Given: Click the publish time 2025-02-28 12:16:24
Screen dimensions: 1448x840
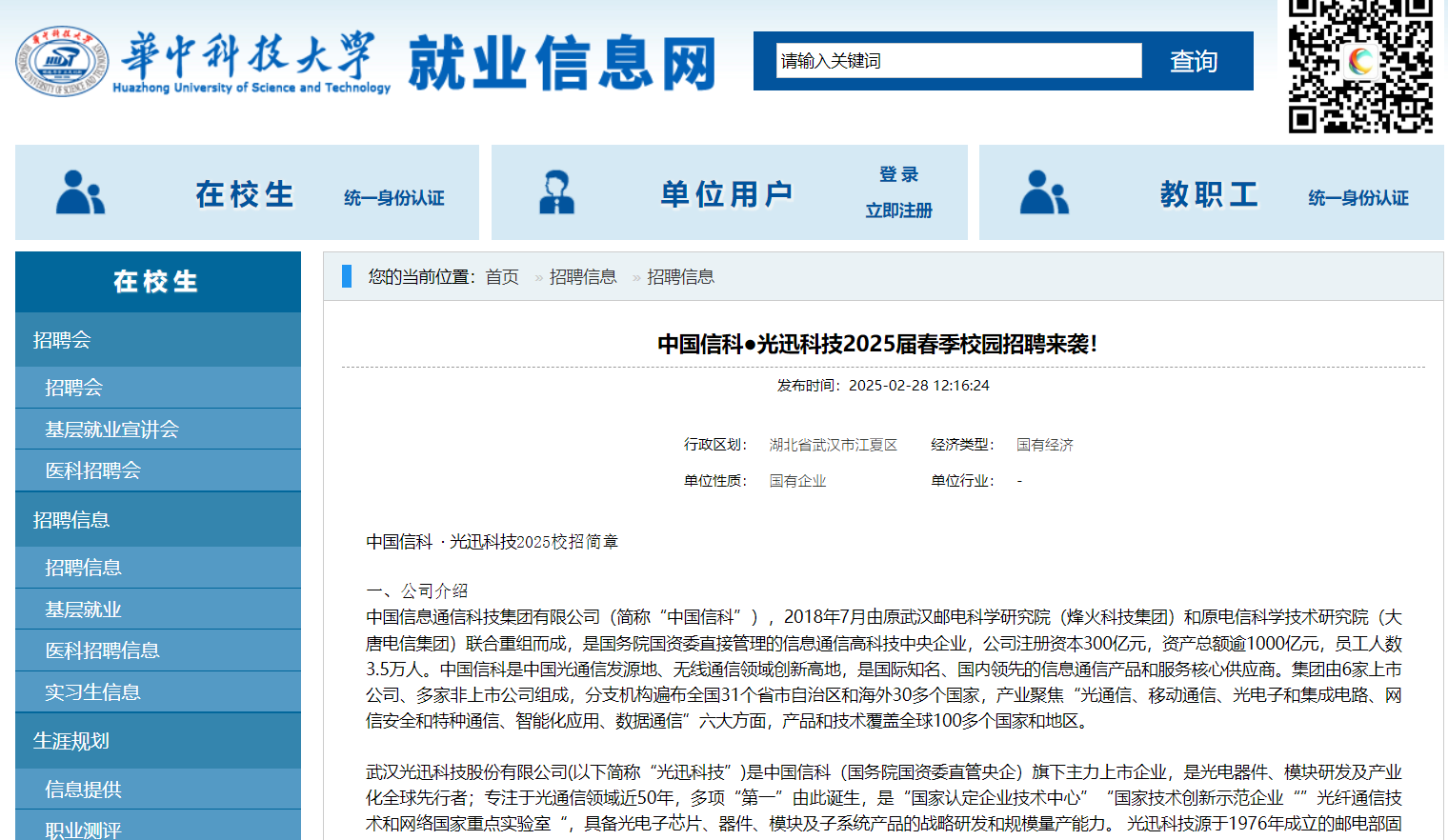Looking at the screenshot, I should pos(919,386).
